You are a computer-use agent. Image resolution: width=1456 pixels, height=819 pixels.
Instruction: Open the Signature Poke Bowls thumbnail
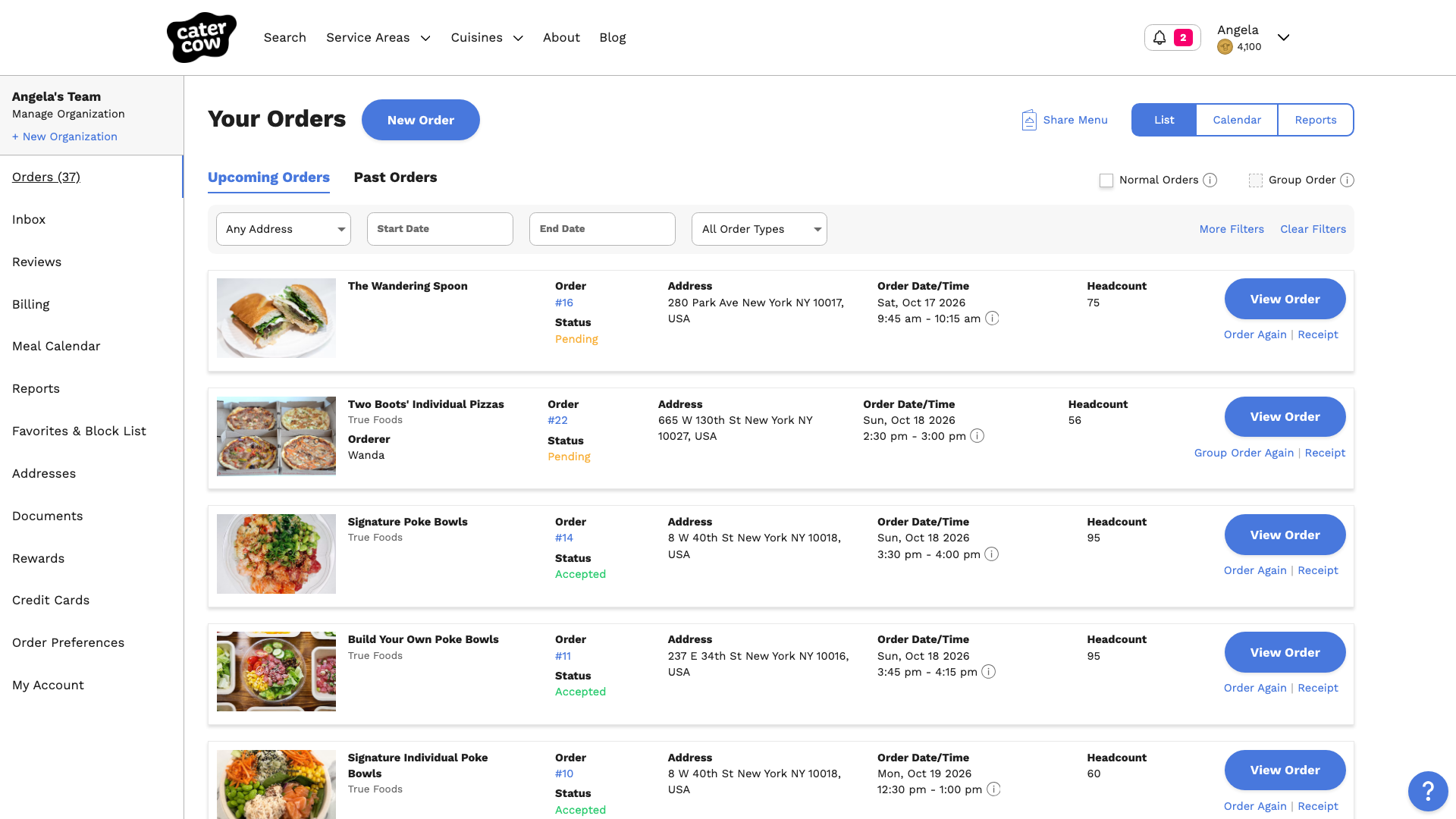pyautogui.click(x=276, y=554)
